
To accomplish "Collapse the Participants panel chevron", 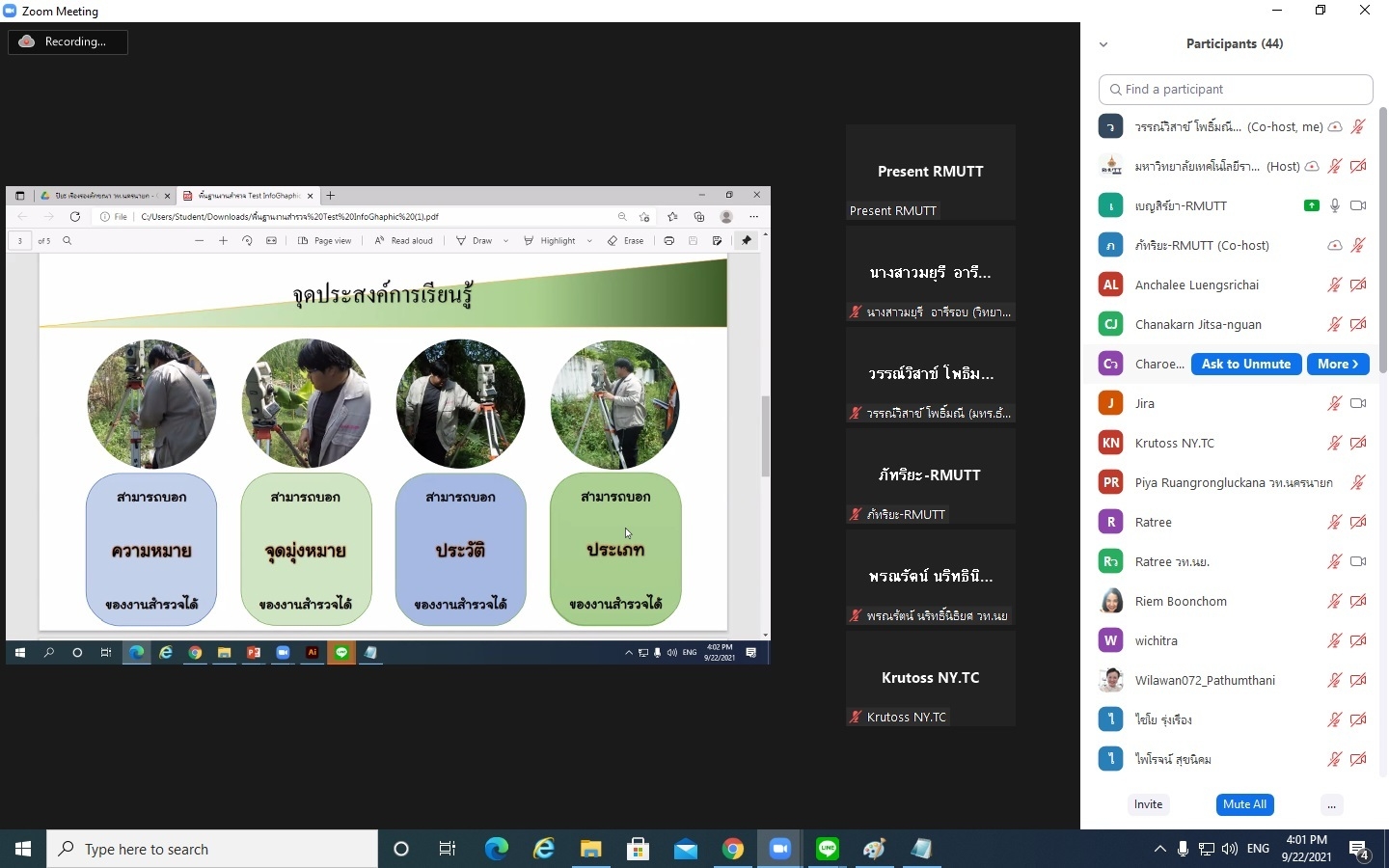I will coord(1103,44).
